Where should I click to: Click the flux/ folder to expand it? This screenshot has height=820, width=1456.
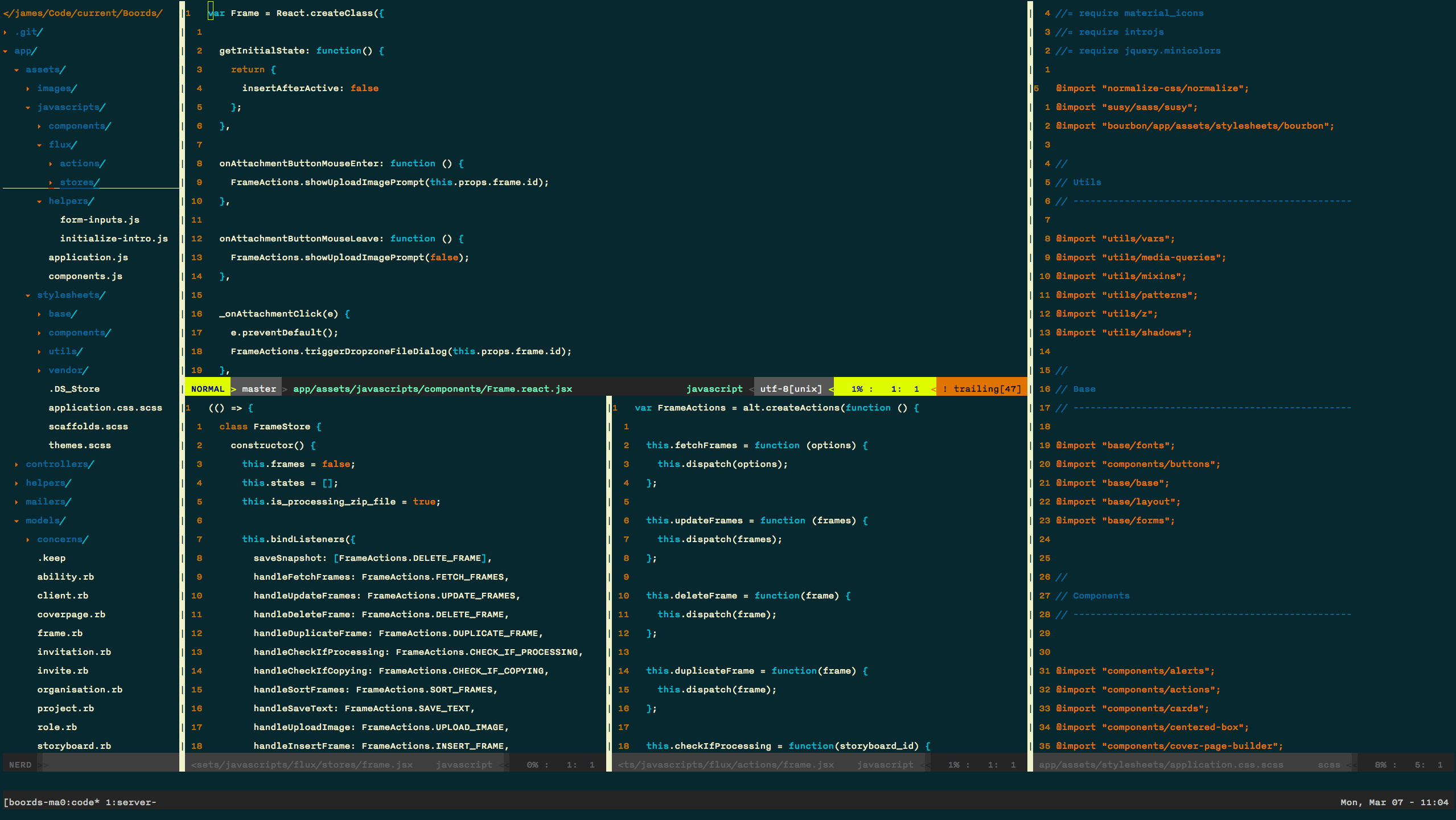point(62,143)
